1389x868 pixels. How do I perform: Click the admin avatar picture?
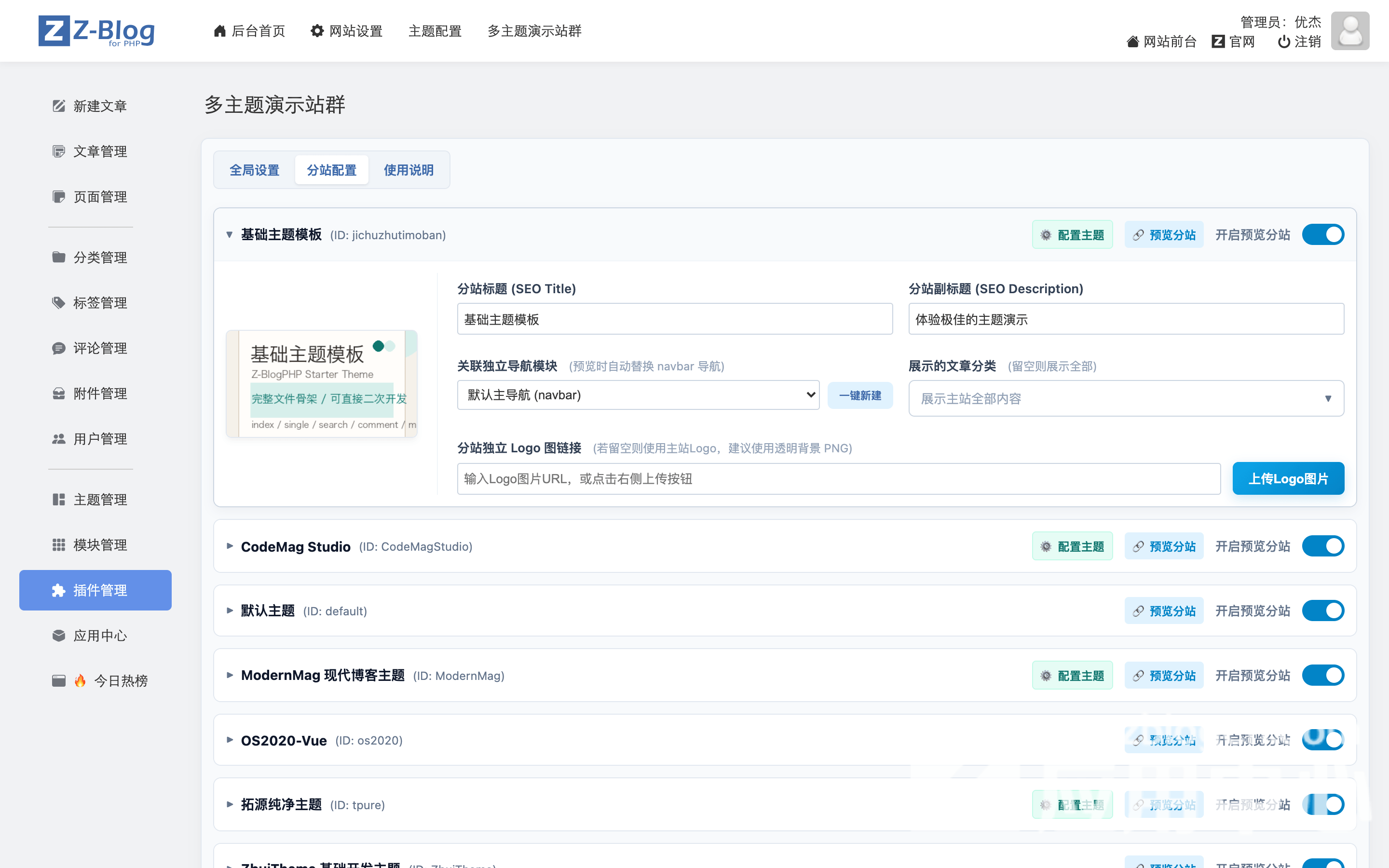pos(1350,31)
